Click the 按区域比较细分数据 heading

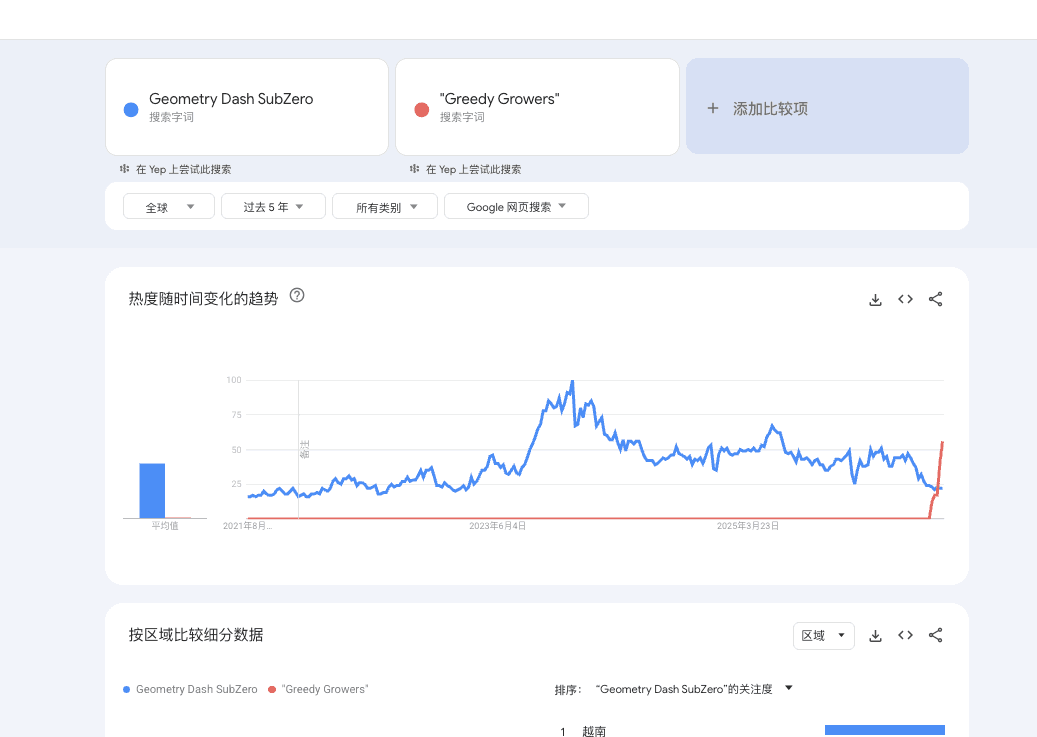coord(196,635)
